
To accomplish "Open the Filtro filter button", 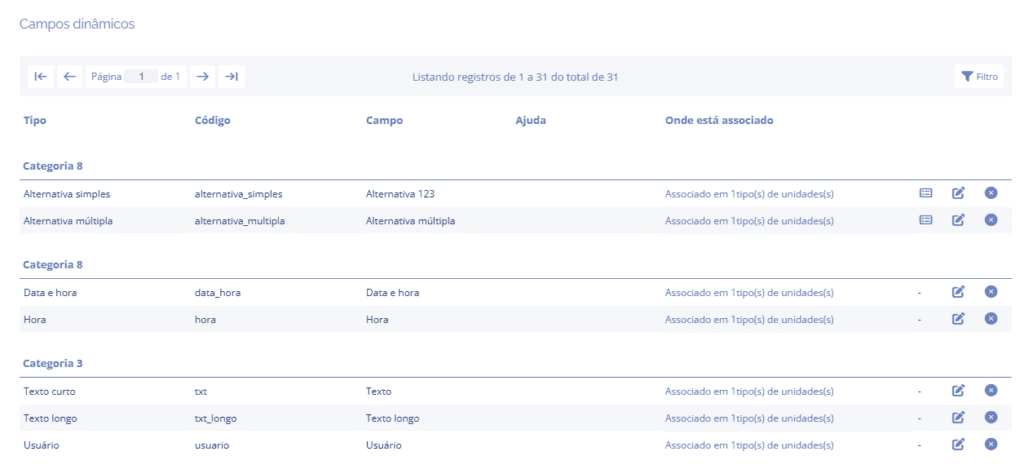I will (979, 77).
